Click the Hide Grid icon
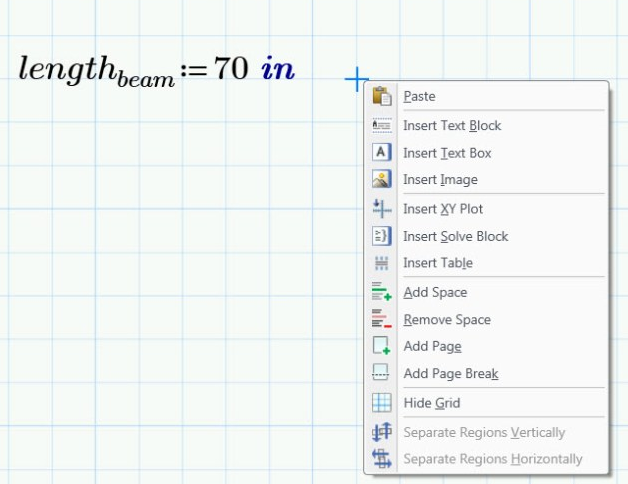Image resolution: width=628 pixels, height=484 pixels. pos(381,403)
